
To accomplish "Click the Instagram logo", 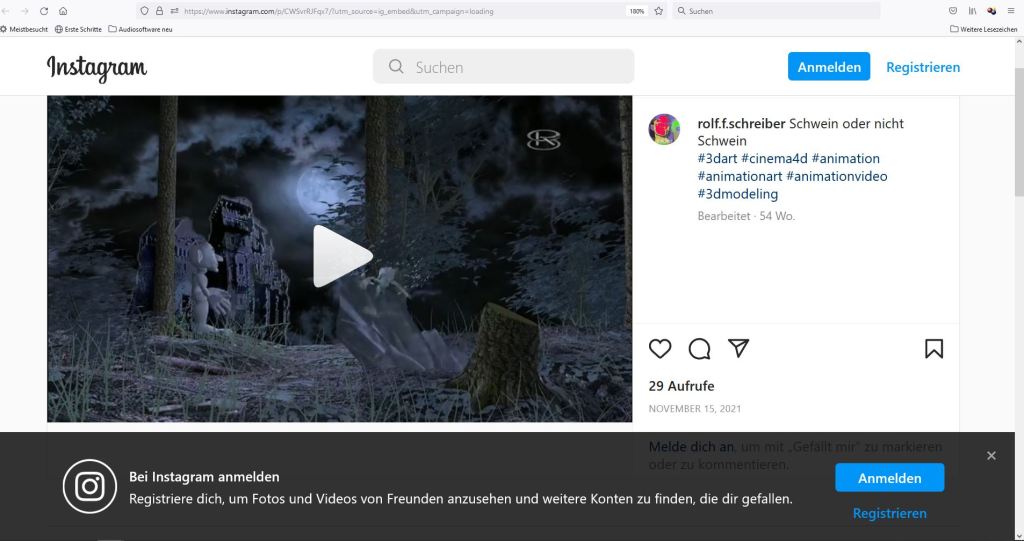I will 97,68.
